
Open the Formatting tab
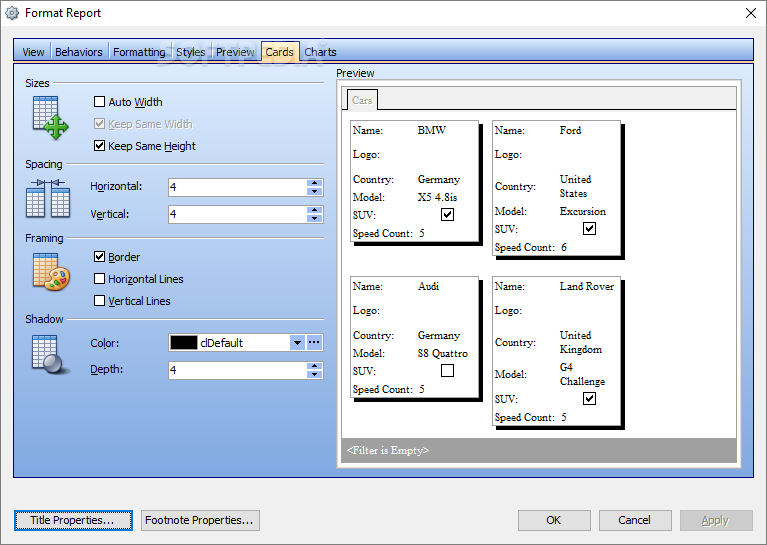coord(139,52)
